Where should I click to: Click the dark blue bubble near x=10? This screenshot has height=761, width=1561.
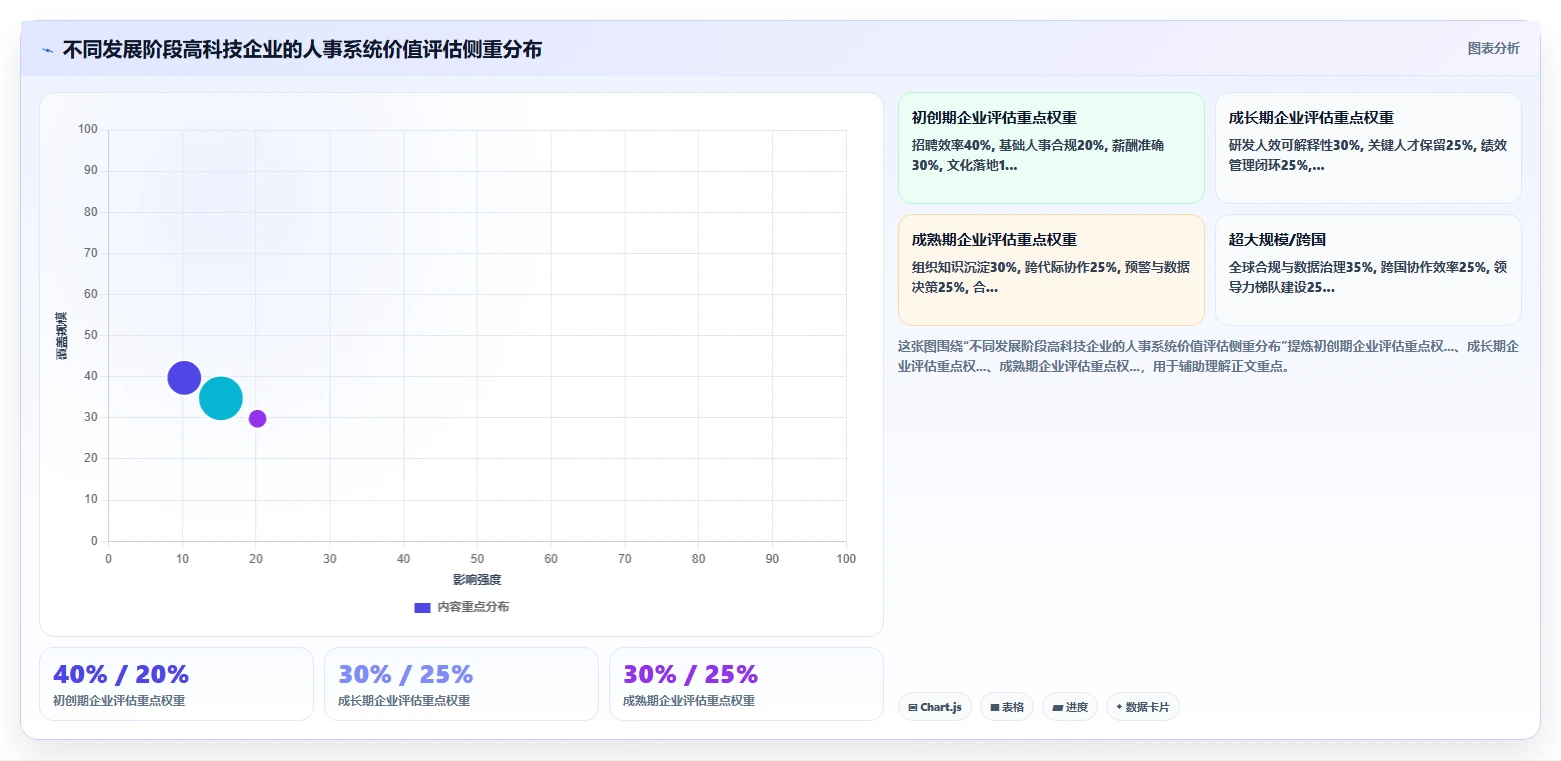[184, 377]
